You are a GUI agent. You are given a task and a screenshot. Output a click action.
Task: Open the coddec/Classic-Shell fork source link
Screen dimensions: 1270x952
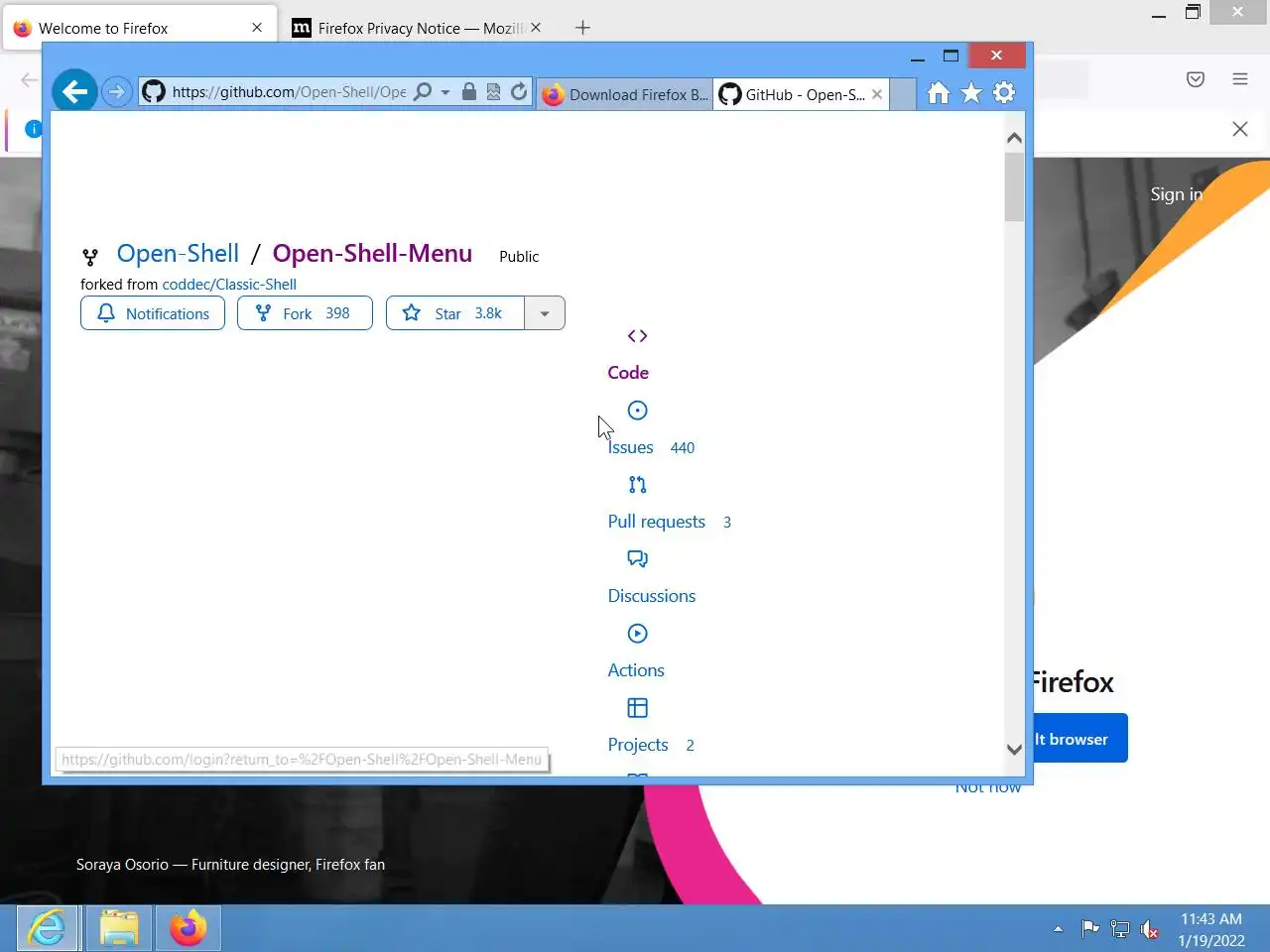click(x=229, y=285)
